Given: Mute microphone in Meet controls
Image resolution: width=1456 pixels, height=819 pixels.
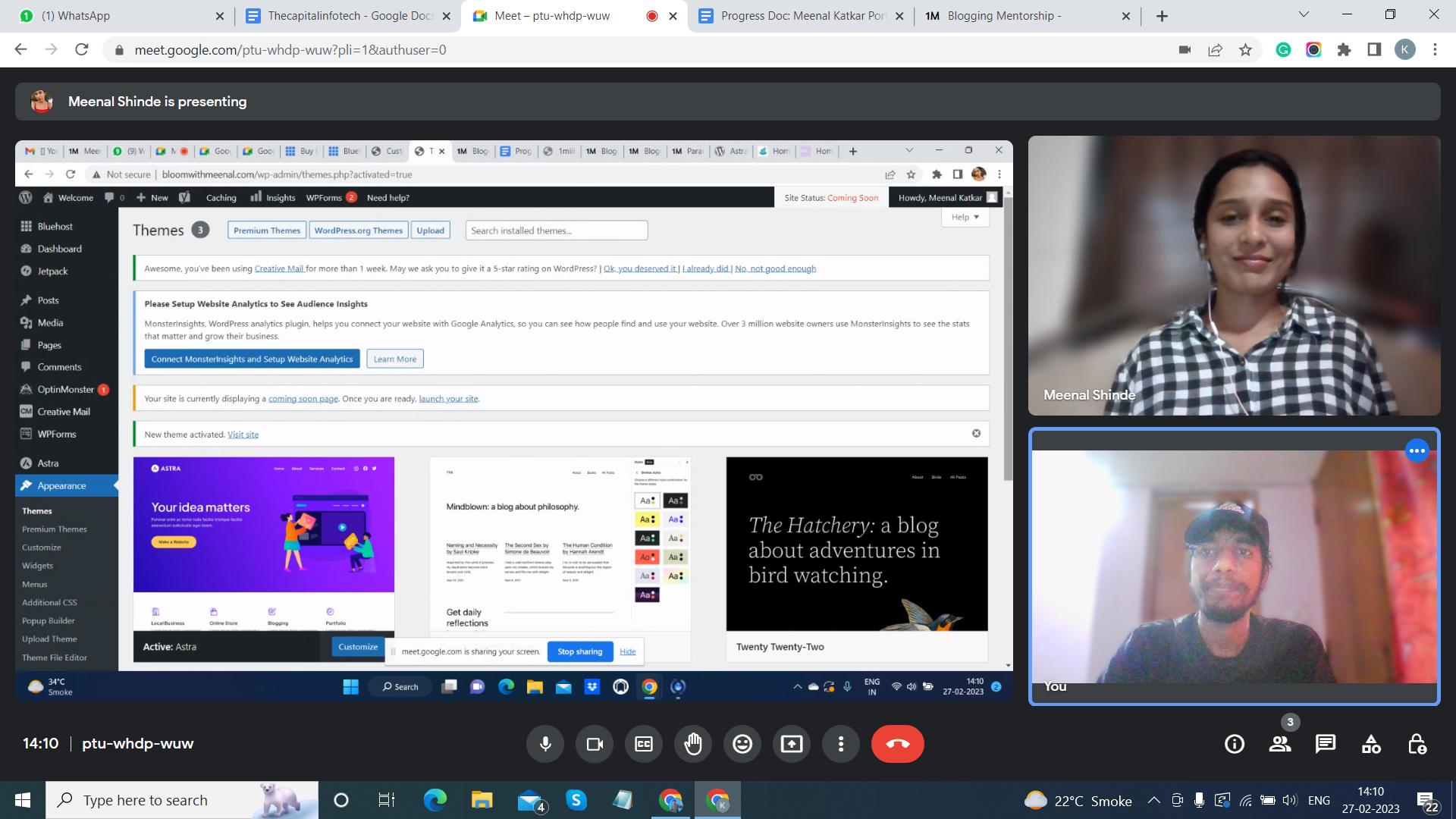Looking at the screenshot, I should click(x=545, y=744).
